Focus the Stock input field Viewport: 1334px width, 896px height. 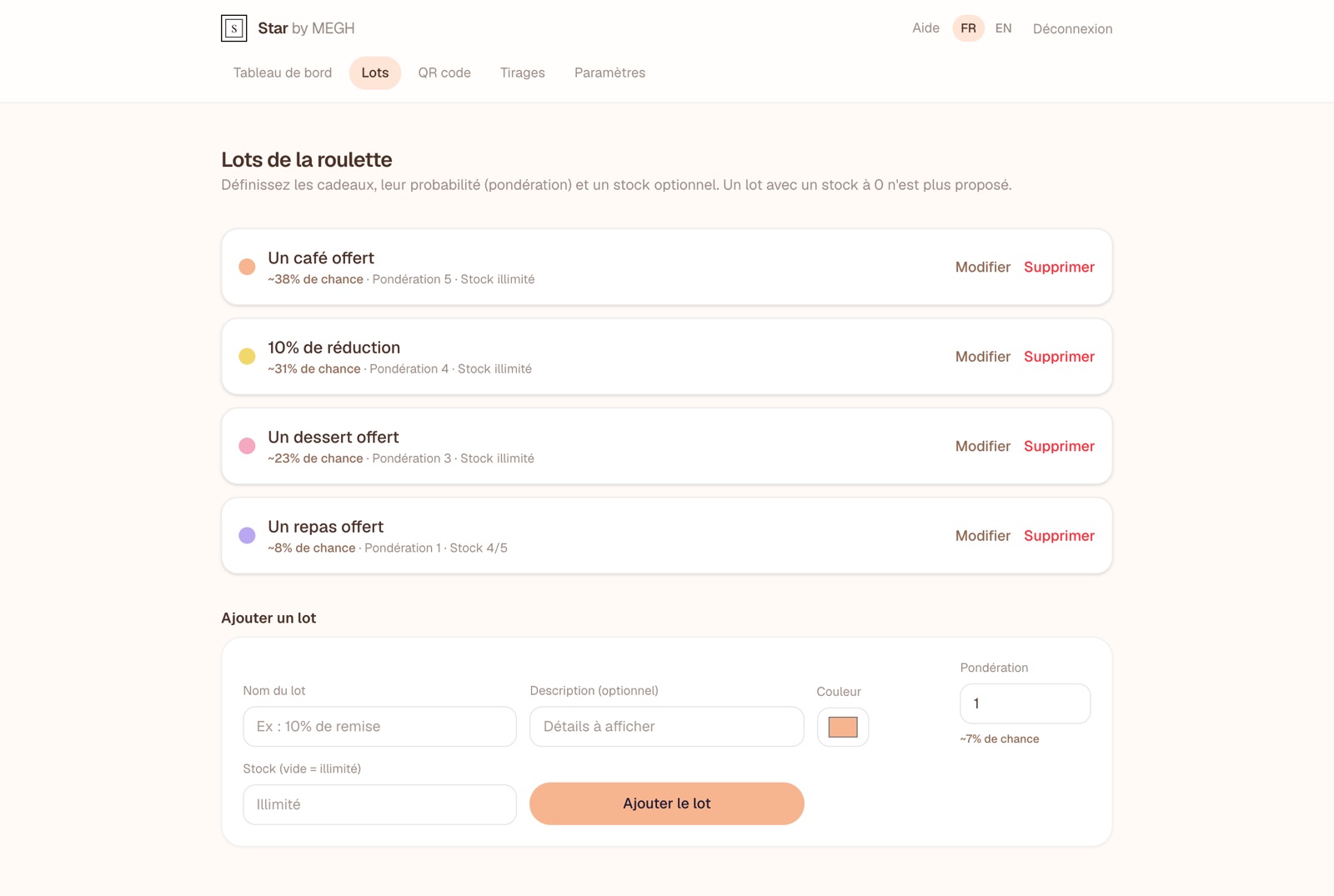point(379,804)
